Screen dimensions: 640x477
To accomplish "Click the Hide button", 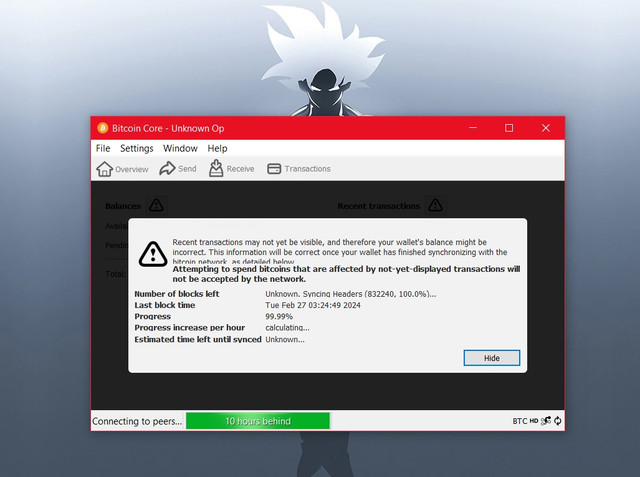I will (x=491, y=358).
